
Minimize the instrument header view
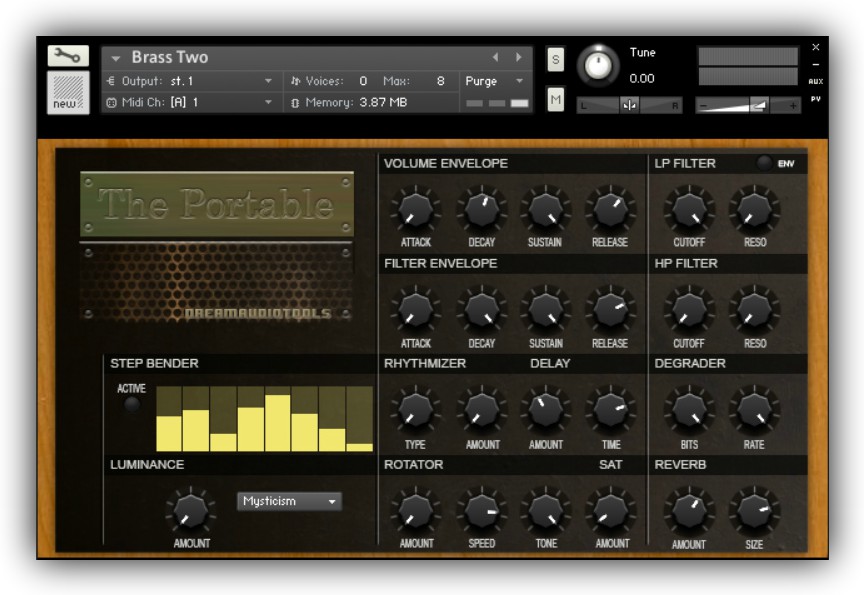(x=816, y=64)
